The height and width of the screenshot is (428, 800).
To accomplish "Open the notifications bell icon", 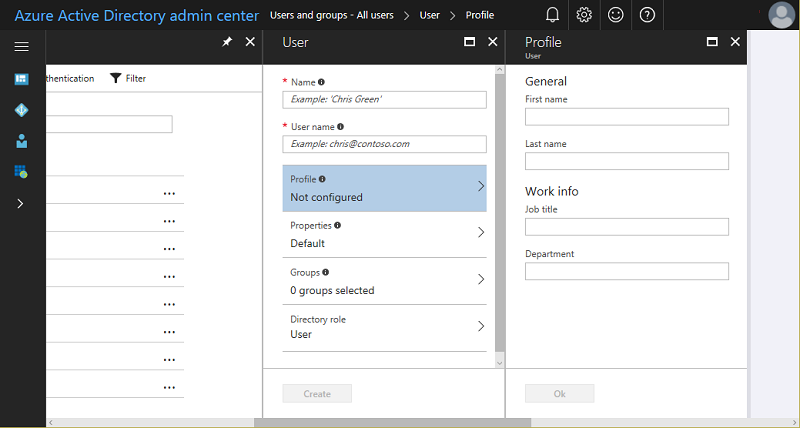I will click(x=552, y=15).
